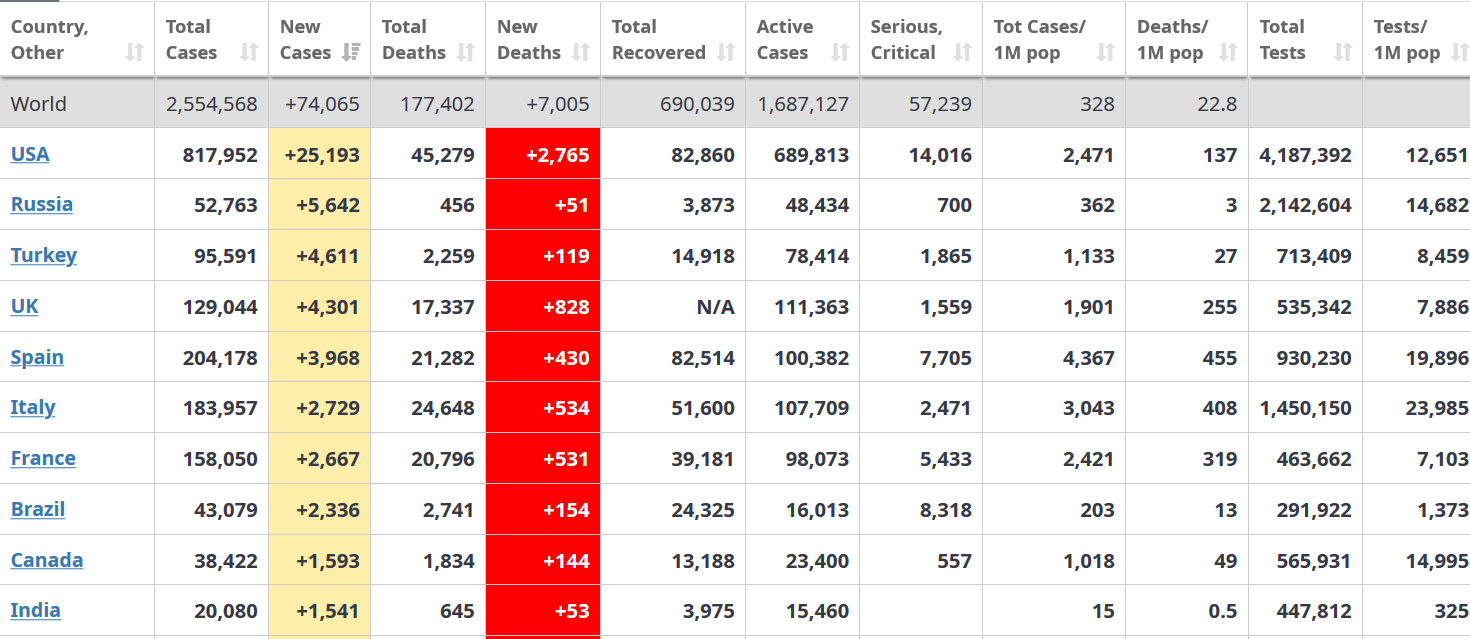Image resolution: width=1470 pixels, height=639 pixels.
Task: Sort by New Deaths arrows icon
Action: (580, 52)
